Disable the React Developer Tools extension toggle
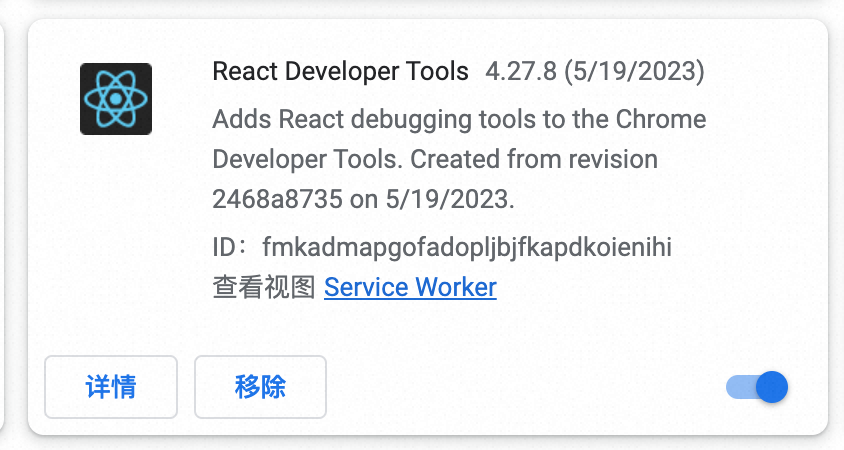 pyautogui.click(x=757, y=387)
